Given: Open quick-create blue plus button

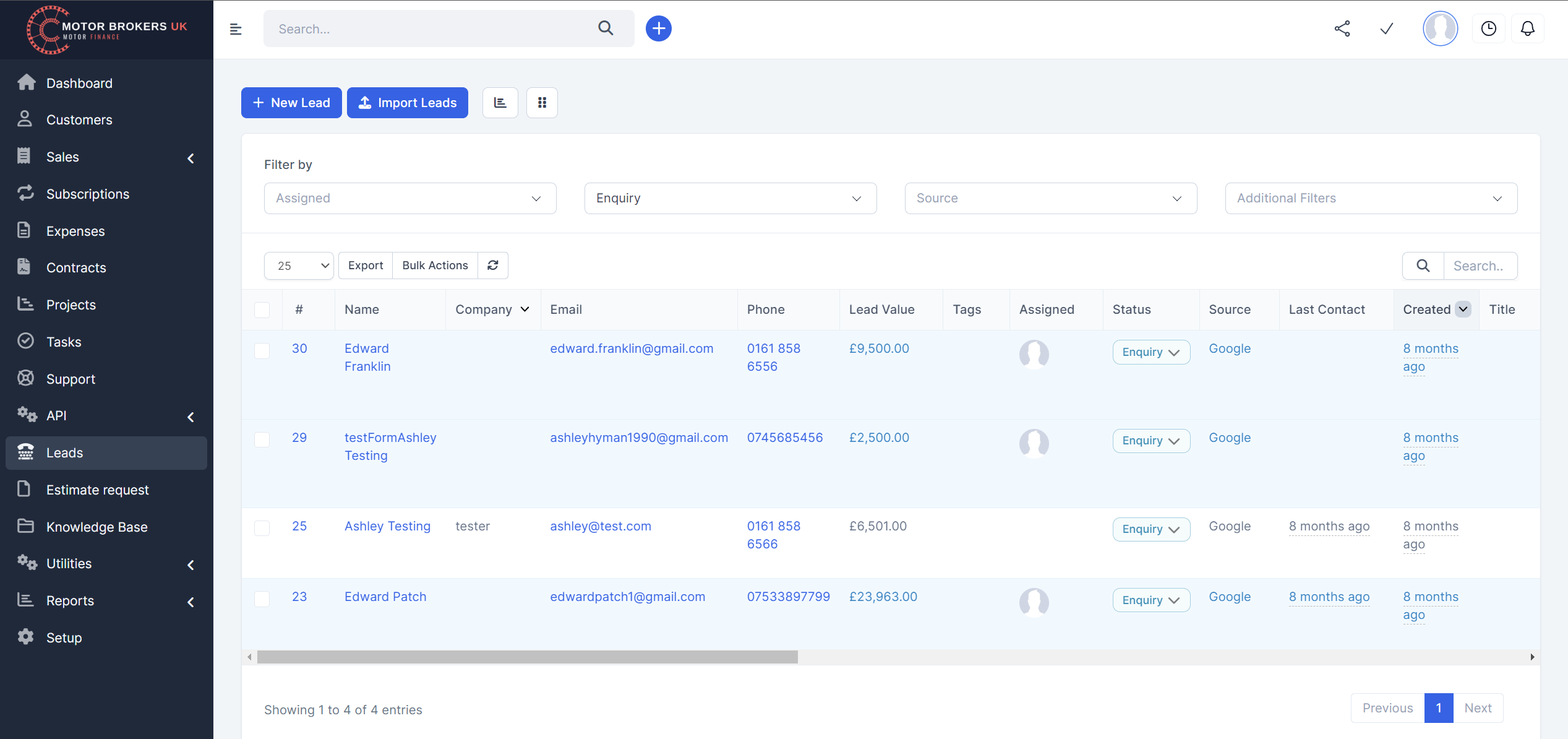Looking at the screenshot, I should tap(659, 28).
